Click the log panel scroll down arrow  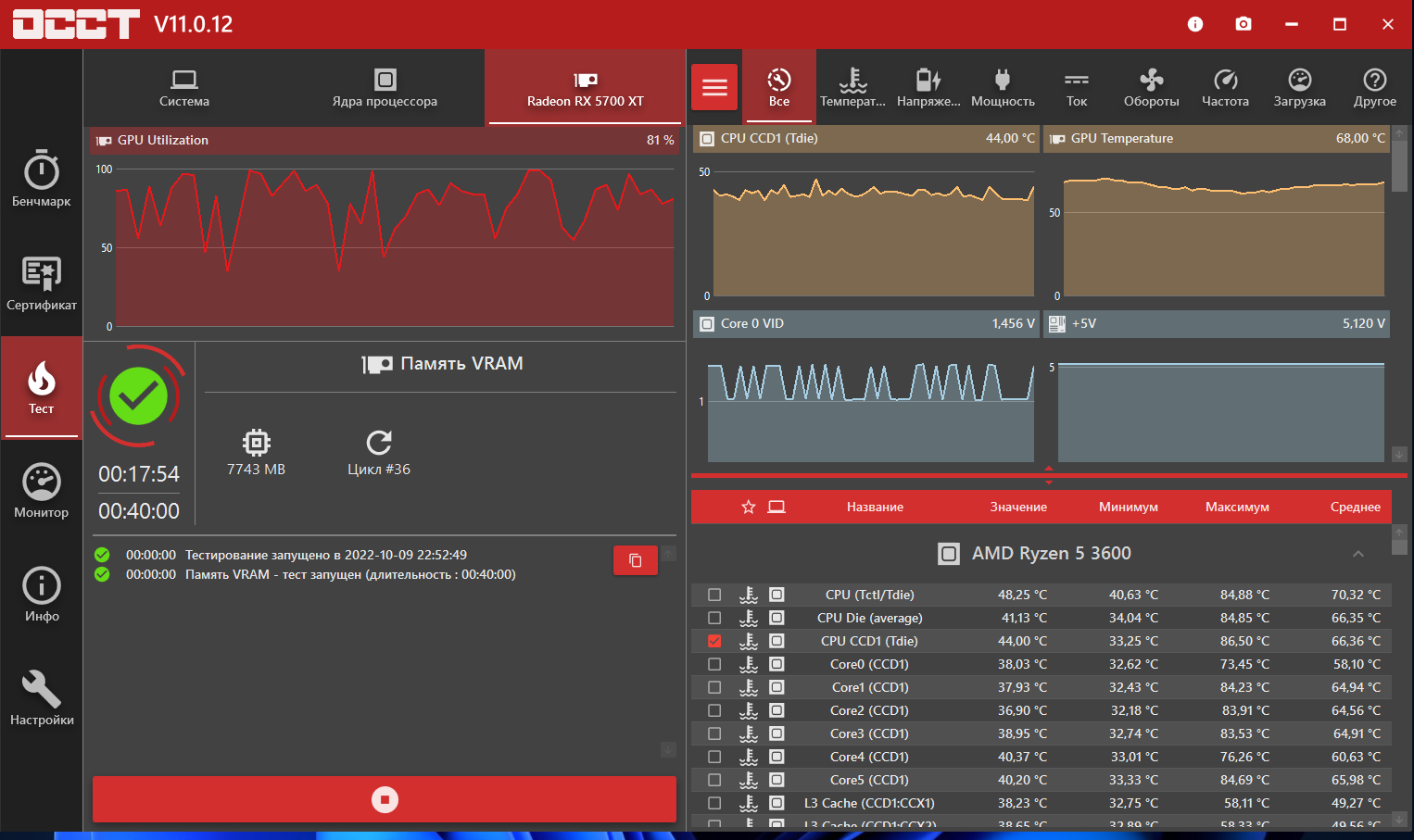click(668, 749)
